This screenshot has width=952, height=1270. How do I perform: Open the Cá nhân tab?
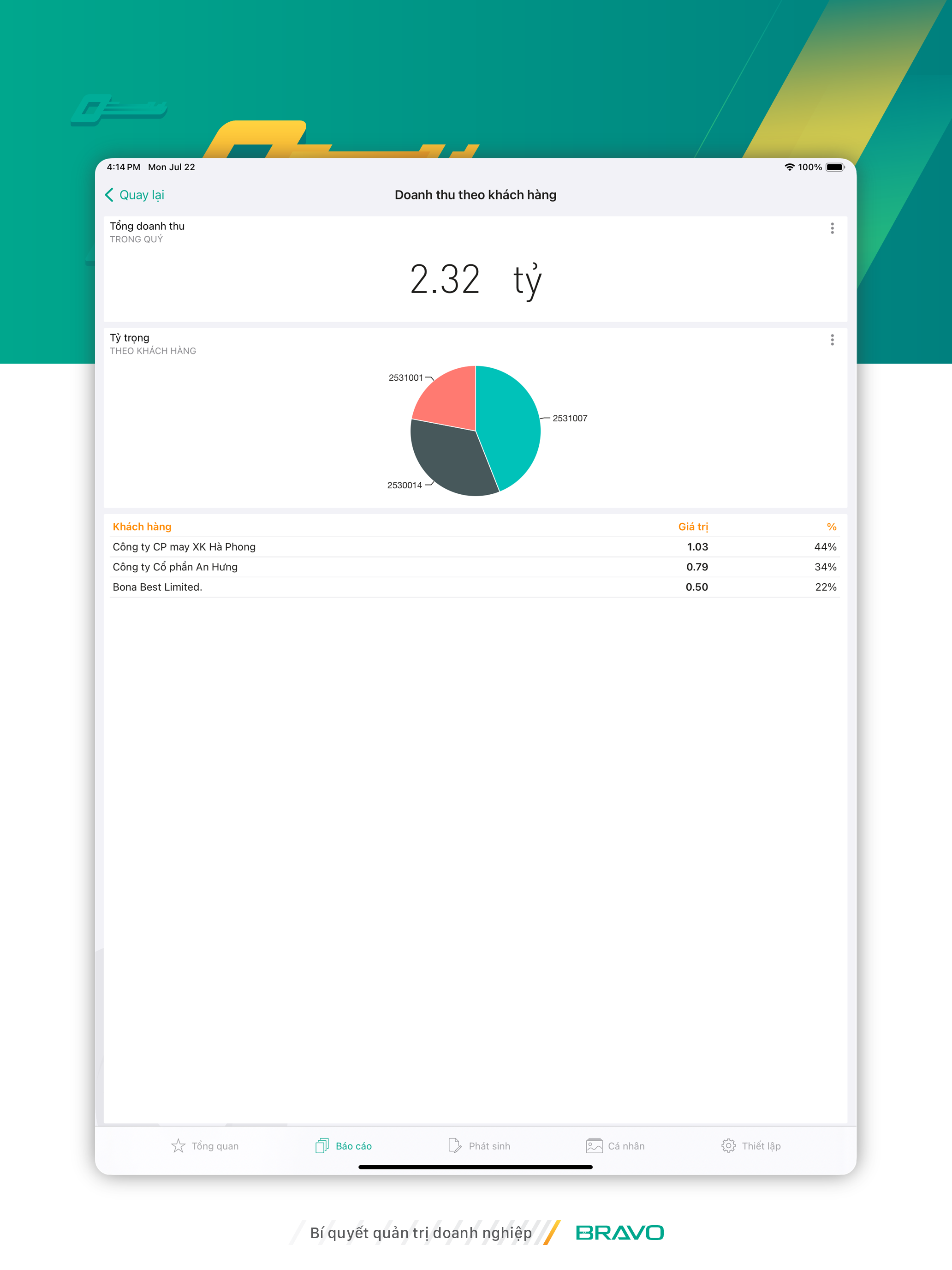(616, 1145)
